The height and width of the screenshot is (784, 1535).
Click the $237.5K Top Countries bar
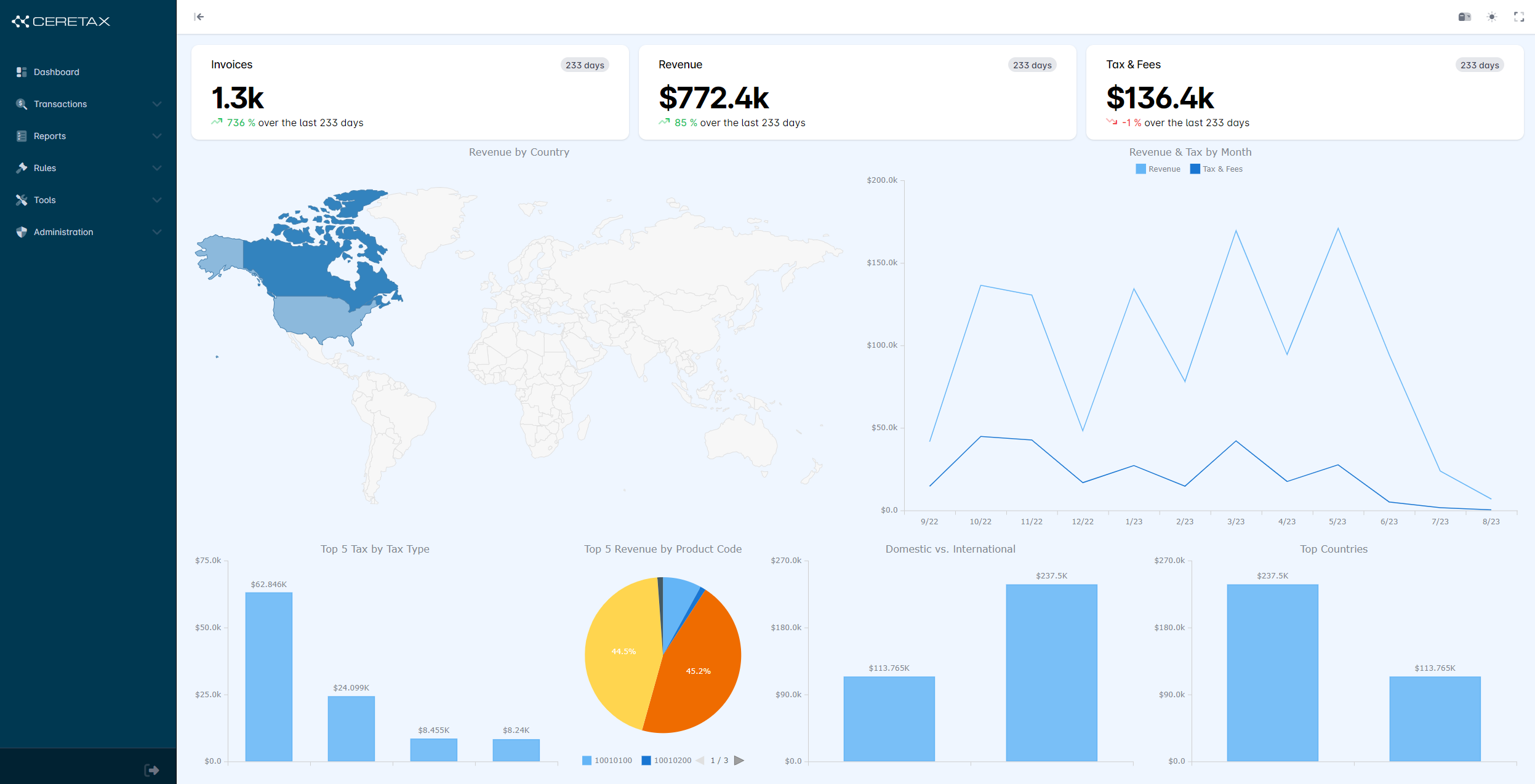1272,673
